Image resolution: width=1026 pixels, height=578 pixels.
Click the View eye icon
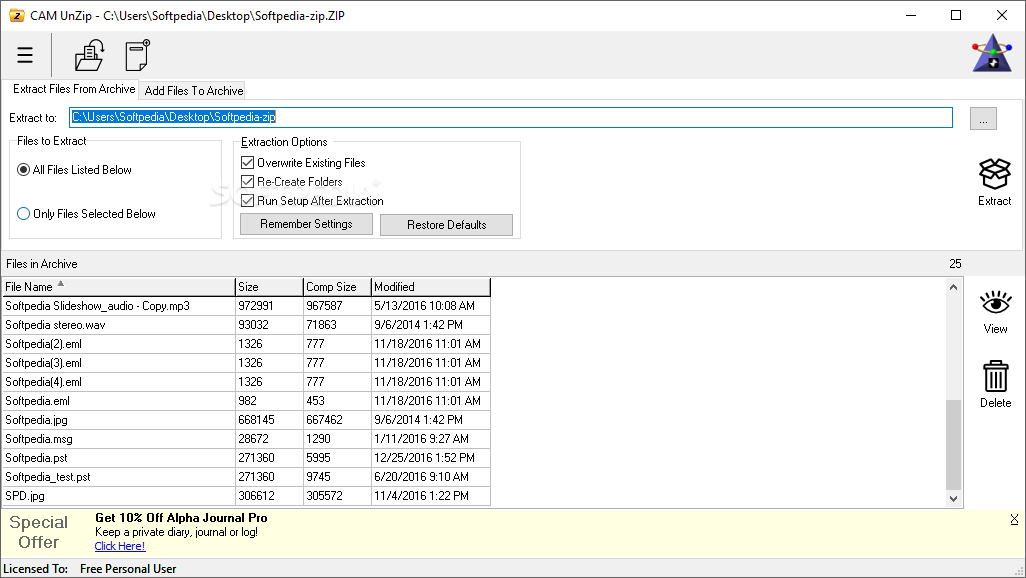995,303
